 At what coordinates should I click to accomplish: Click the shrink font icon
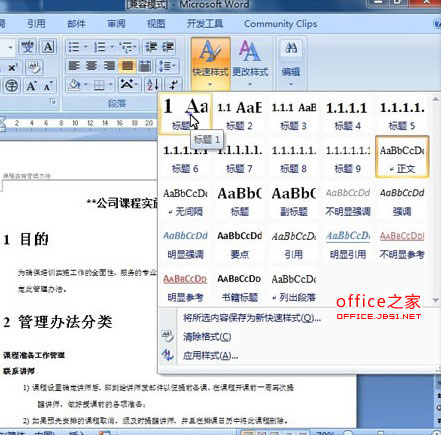(x=48, y=86)
